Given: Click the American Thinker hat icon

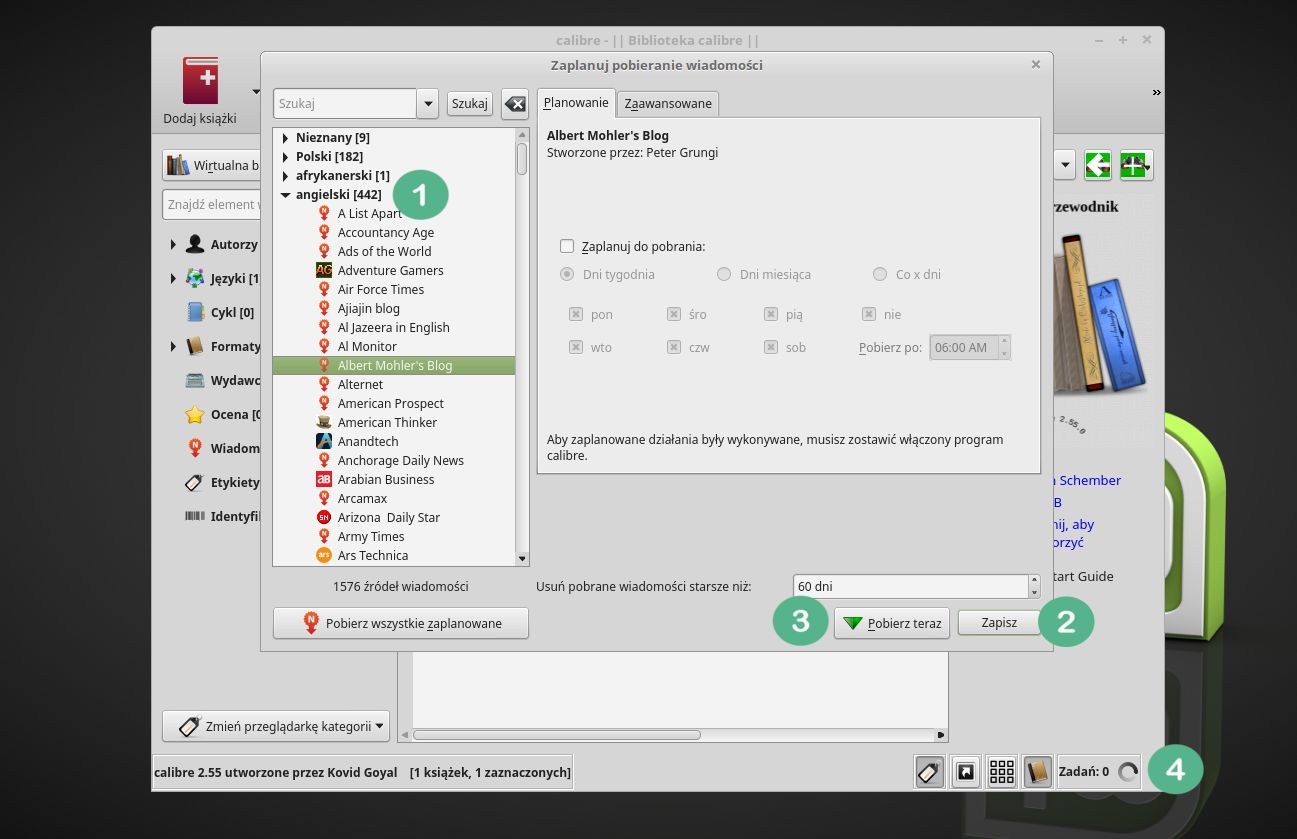Looking at the screenshot, I should [324, 422].
